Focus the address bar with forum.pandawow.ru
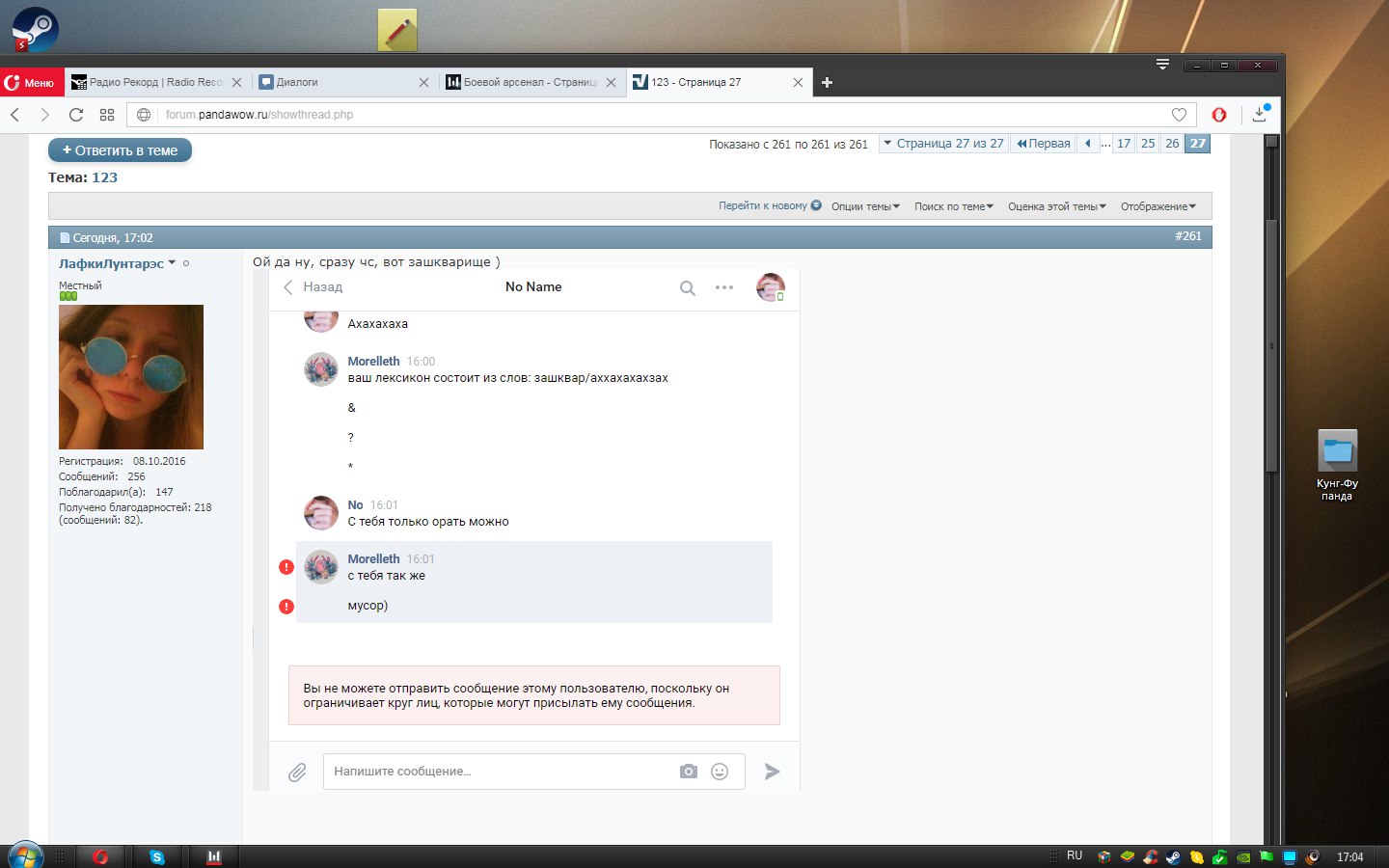 point(661,115)
